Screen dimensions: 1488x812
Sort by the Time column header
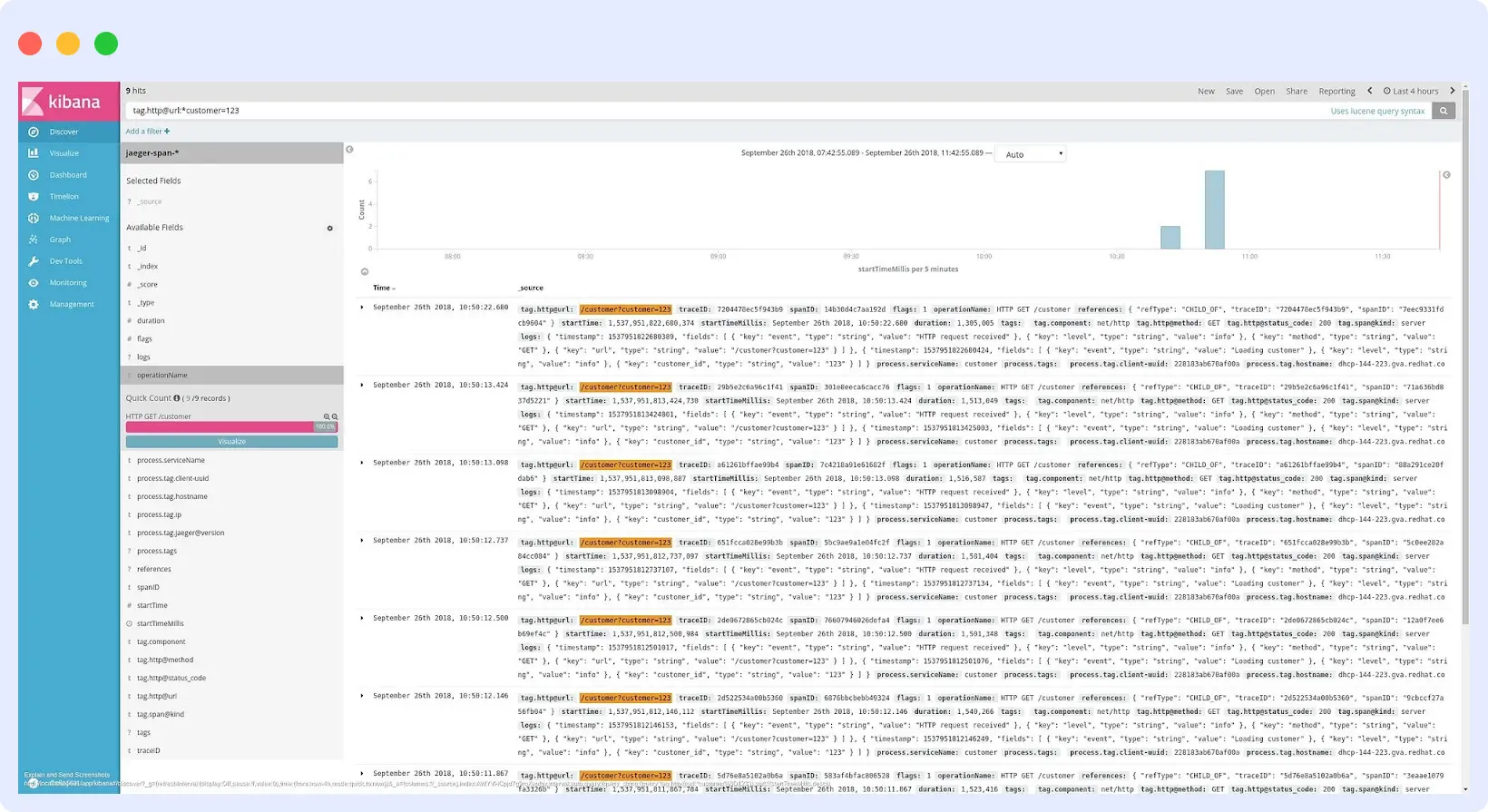384,288
